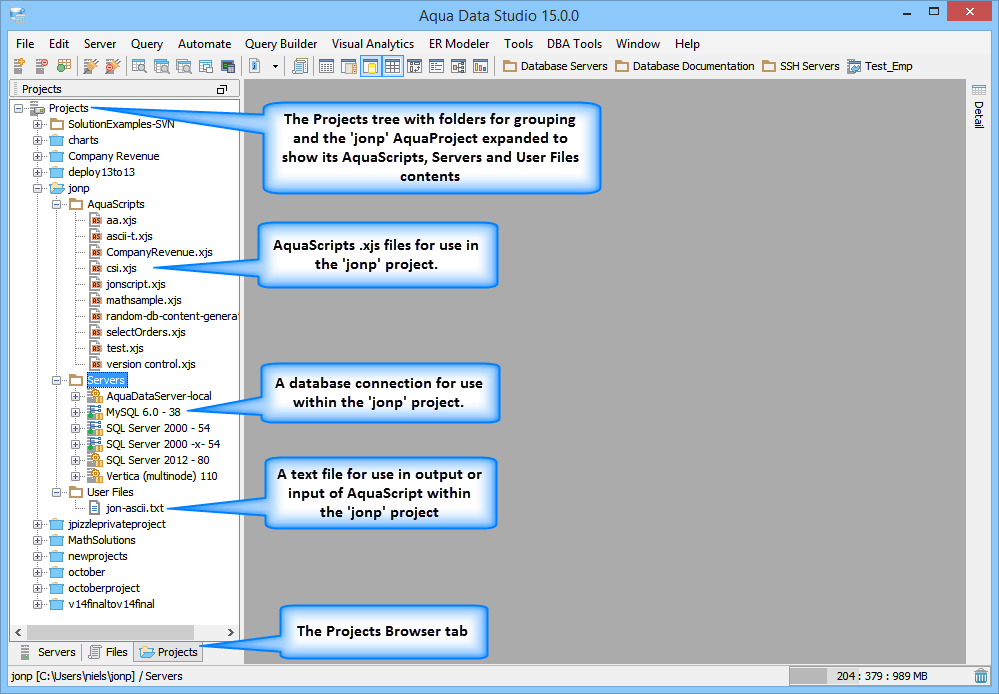Click the remove server icon with red minus

(41, 66)
